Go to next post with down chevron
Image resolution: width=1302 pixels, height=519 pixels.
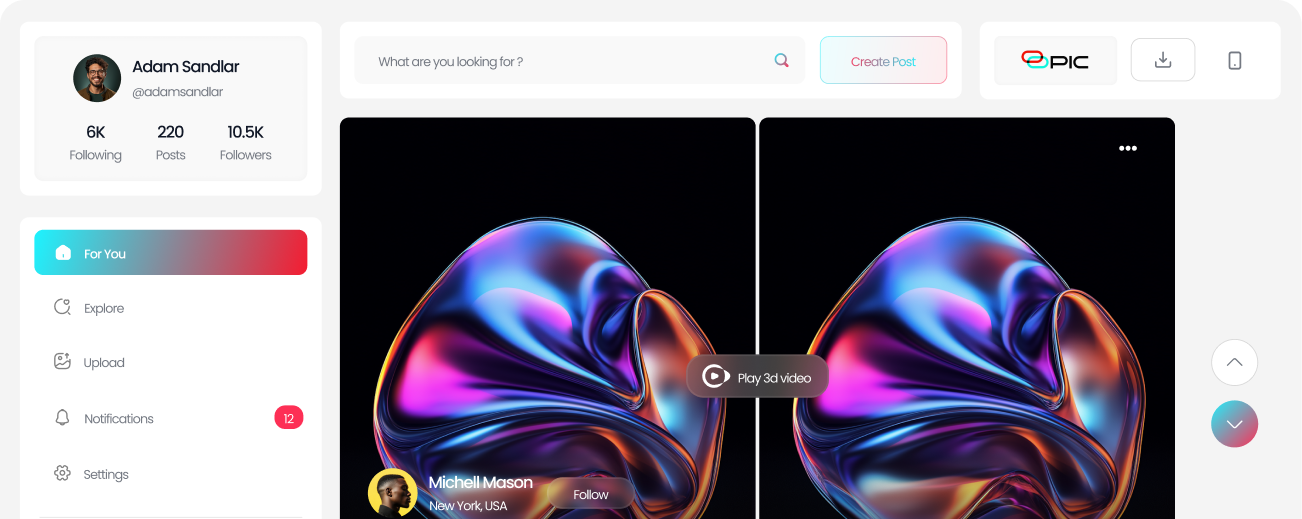pyautogui.click(x=1234, y=424)
